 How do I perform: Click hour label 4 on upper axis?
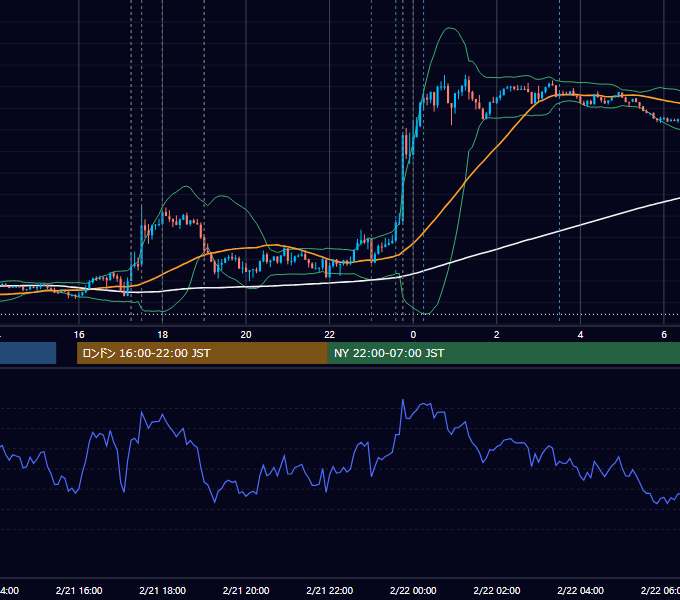click(580, 335)
